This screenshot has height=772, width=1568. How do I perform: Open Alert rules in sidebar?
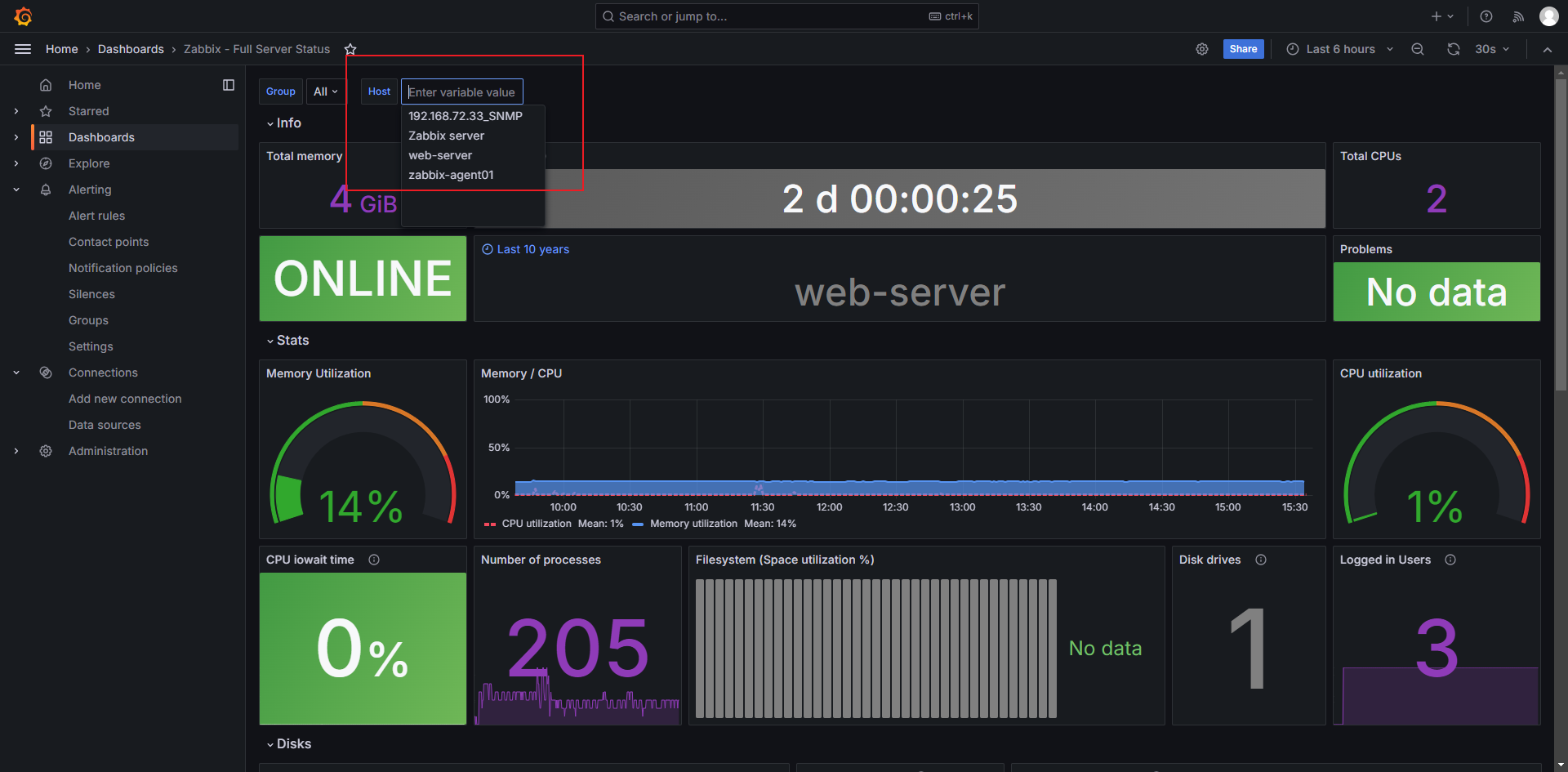(x=96, y=216)
